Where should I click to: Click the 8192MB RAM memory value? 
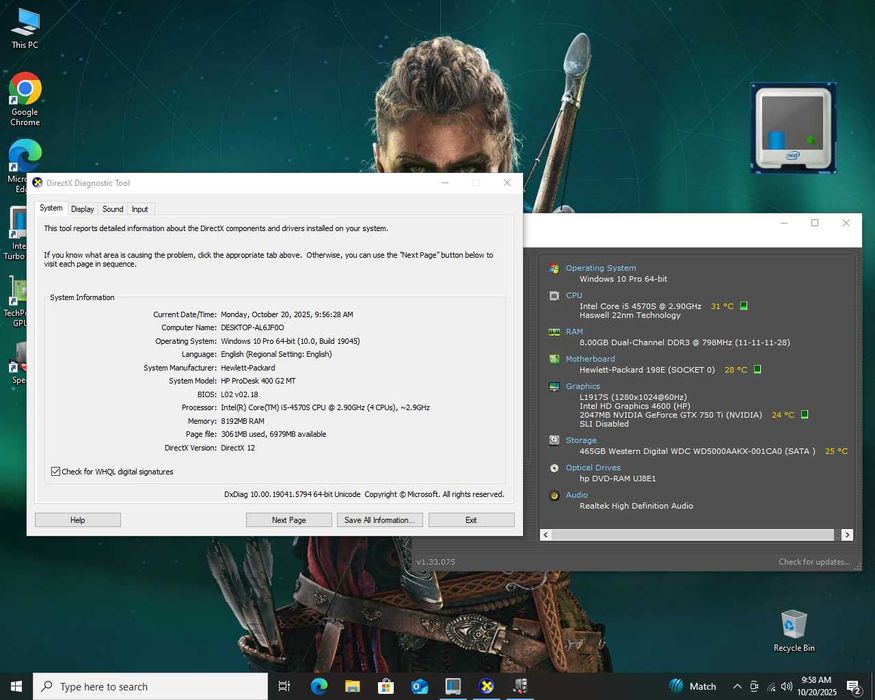[242, 421]
